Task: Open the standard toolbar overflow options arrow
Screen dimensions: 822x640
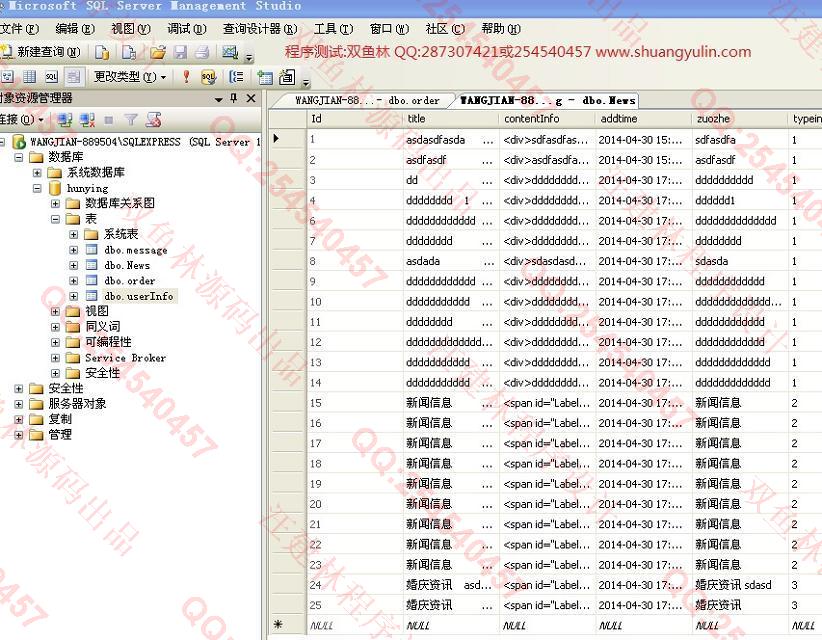Action: point(250,57)
